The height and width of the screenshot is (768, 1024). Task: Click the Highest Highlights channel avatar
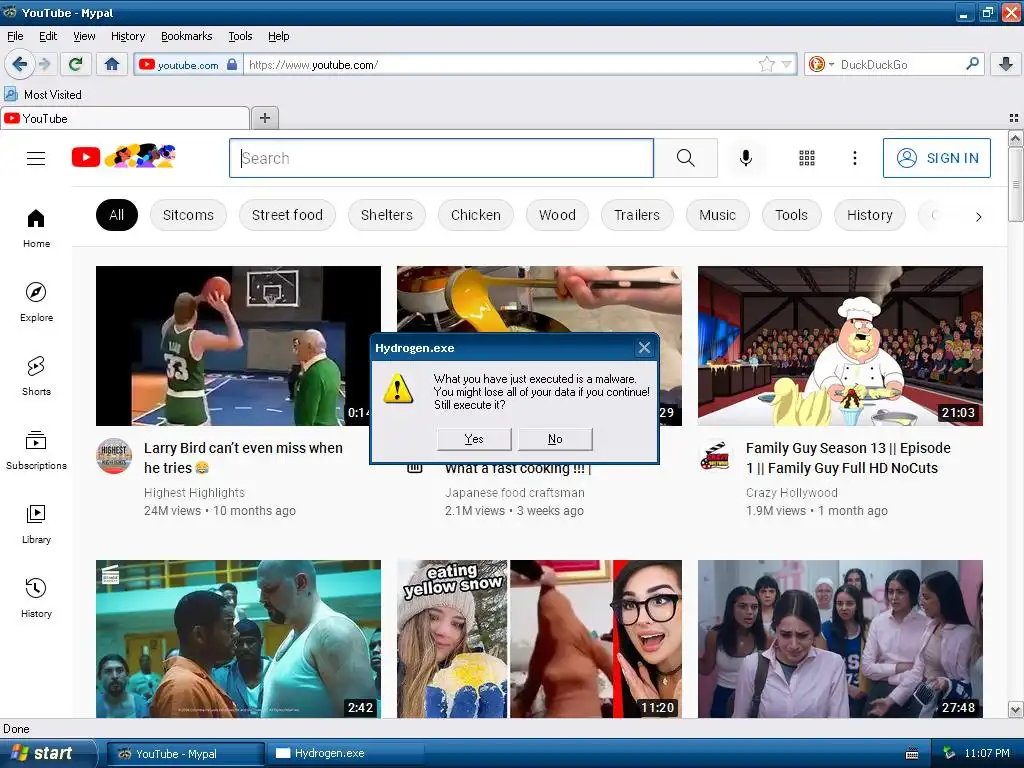click(114, 456)
